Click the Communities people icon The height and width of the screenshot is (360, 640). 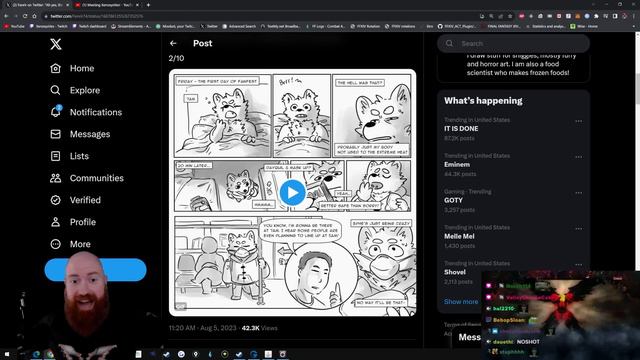click(56, 178)
